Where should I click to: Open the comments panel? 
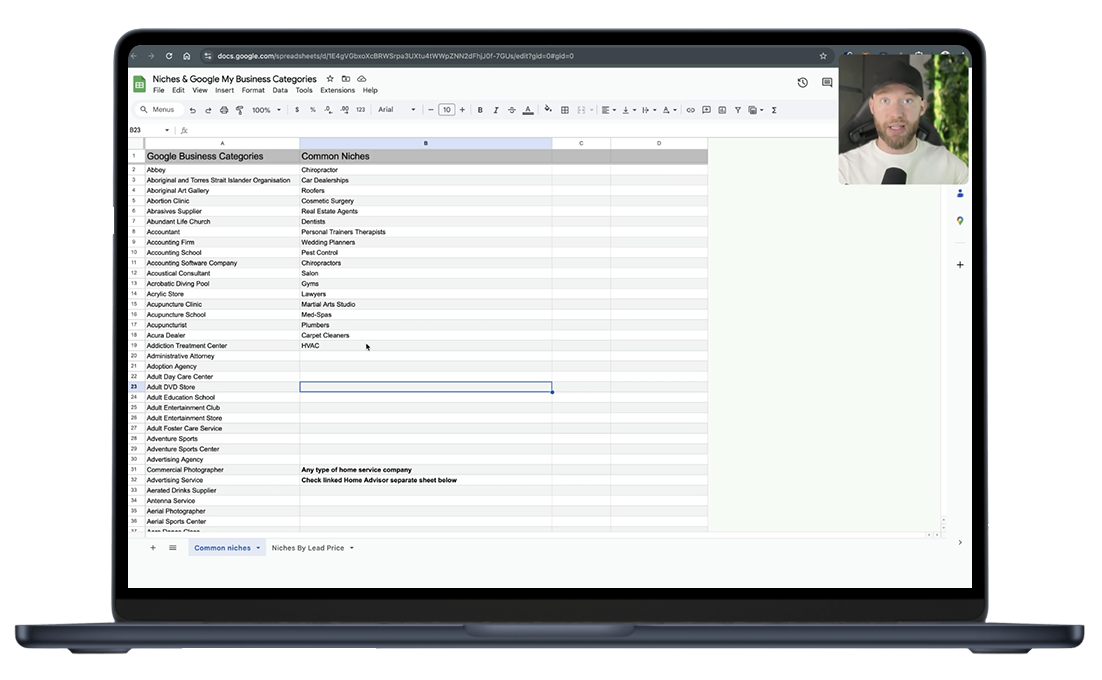827,83
